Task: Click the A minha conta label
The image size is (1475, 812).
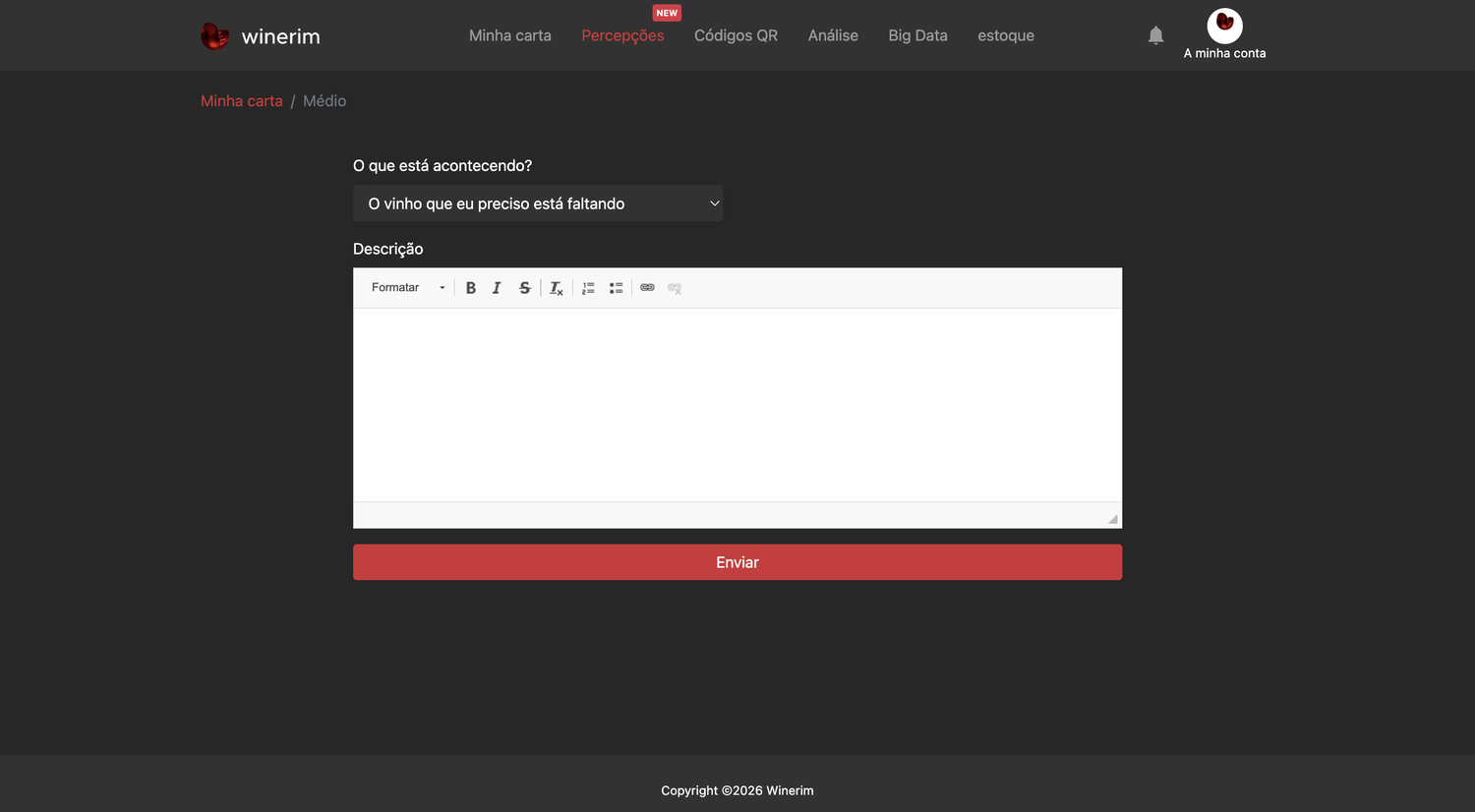Action: pyautogui.click(x=1224, y=53)
